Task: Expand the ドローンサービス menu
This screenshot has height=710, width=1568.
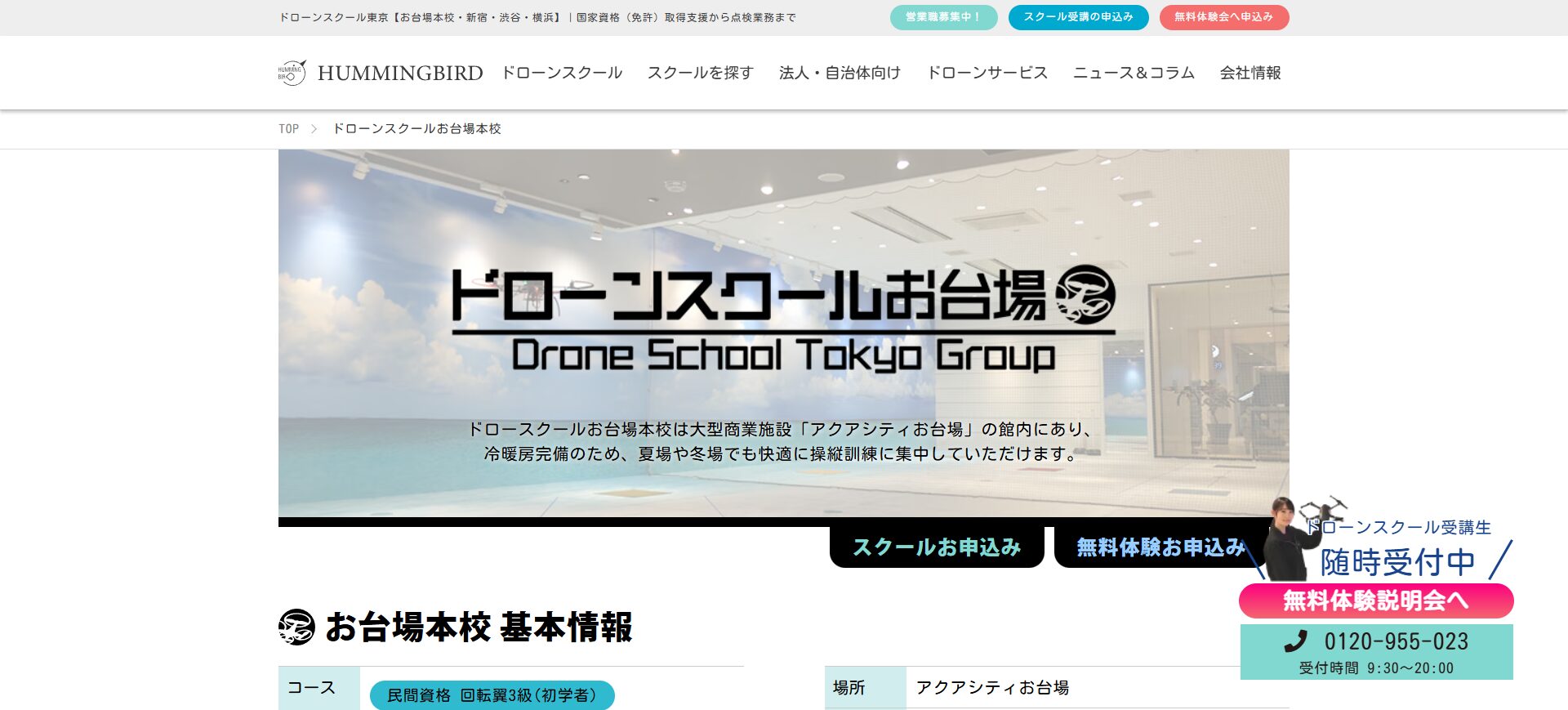Action: (987, 73)
